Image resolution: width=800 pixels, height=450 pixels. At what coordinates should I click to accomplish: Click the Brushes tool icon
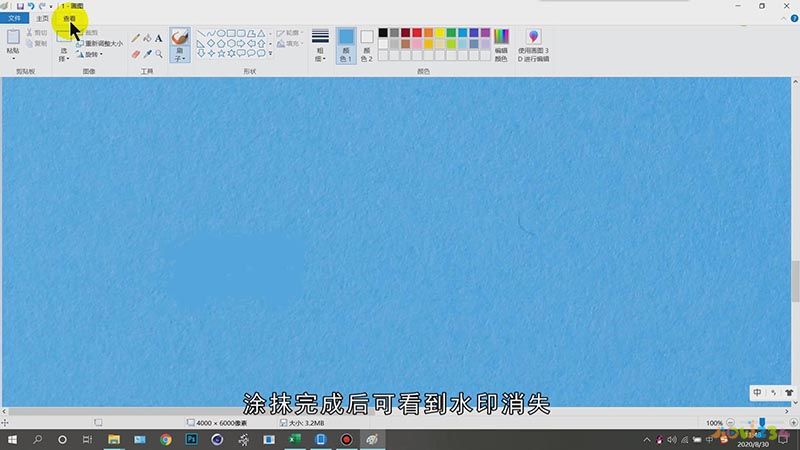(x=180, y=37)
